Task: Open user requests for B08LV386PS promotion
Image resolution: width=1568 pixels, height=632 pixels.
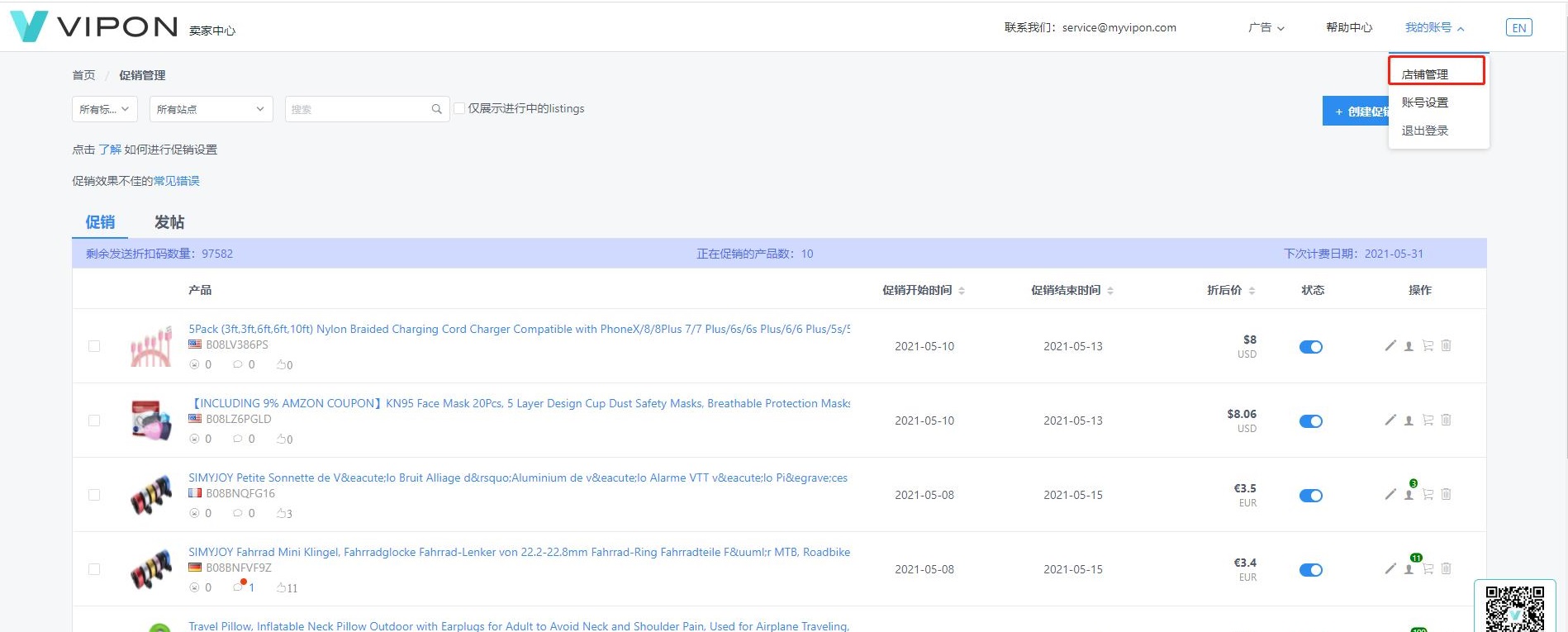Action: [x=1409, y=345]
